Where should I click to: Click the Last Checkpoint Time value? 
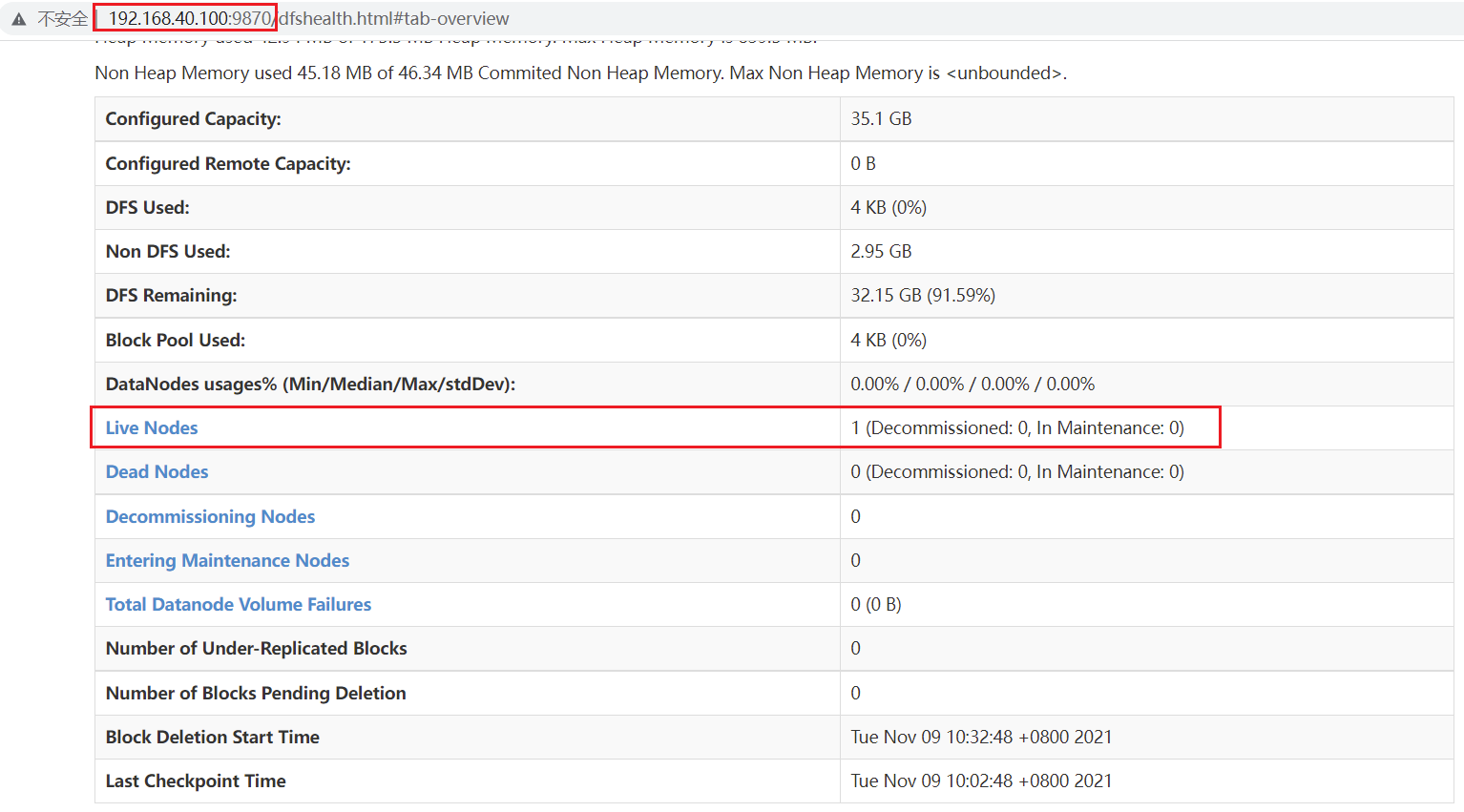point(981,781)
